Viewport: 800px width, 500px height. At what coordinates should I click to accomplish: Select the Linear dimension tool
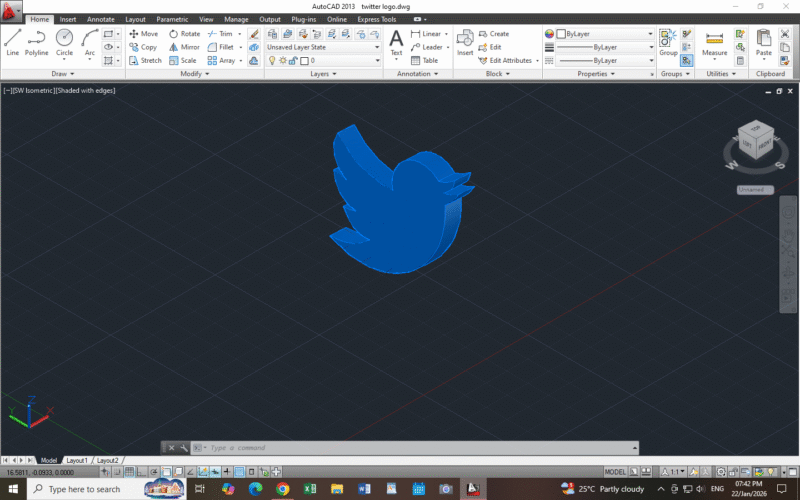[x=426, y=34]
